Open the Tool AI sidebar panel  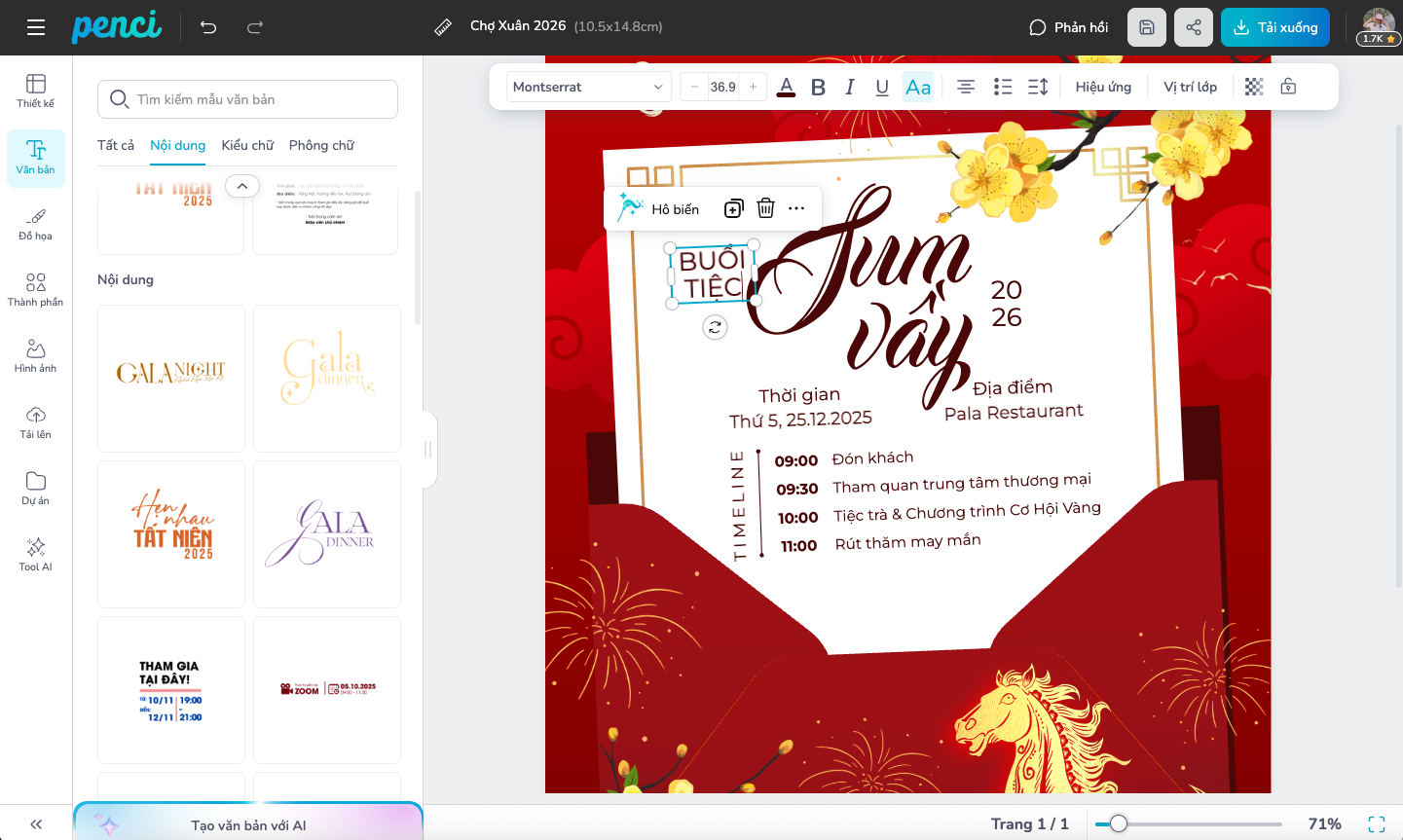(36, 554)
